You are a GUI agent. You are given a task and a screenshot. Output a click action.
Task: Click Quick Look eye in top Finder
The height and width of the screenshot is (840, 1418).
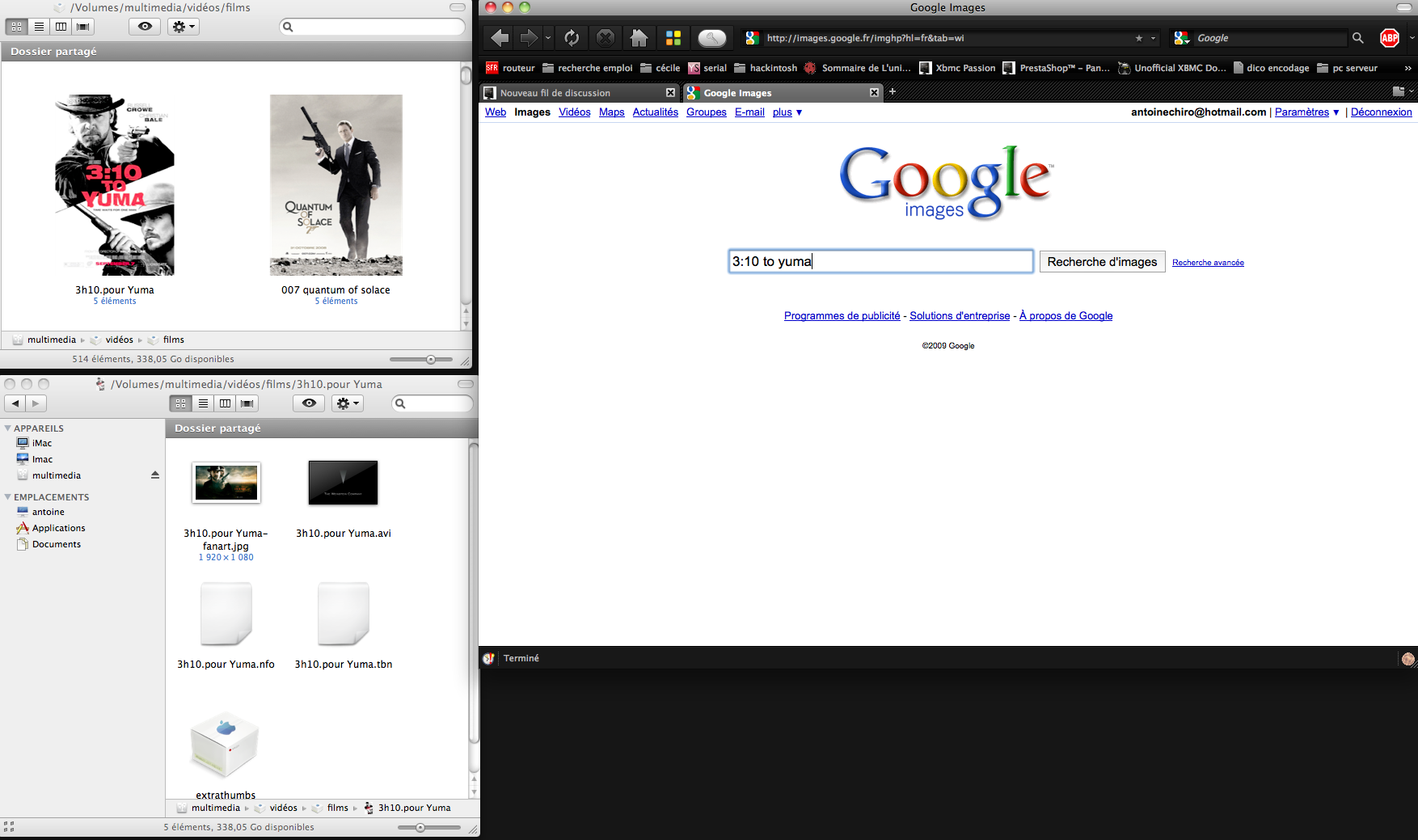coord(145,27)
